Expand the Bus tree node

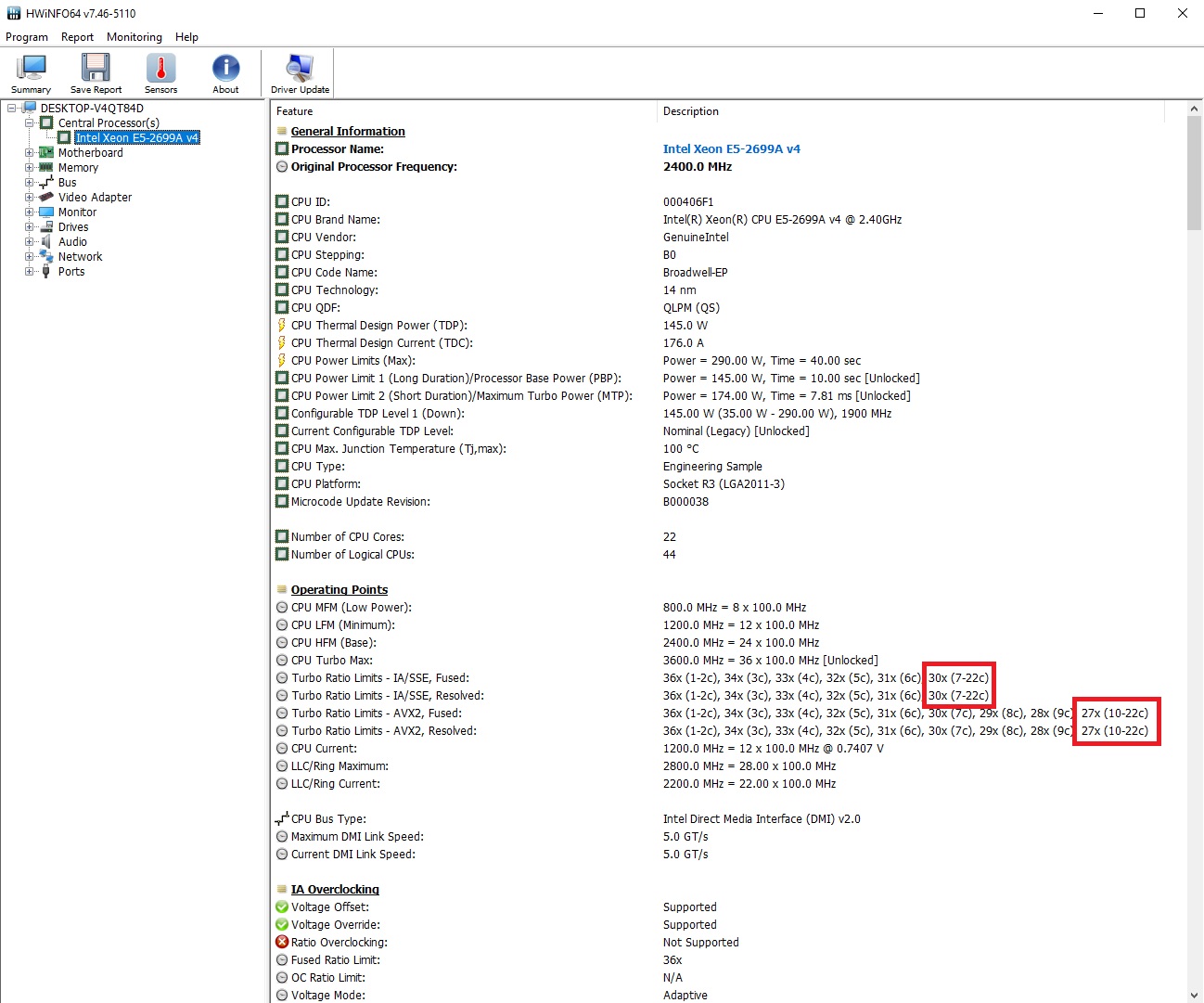pyautogui.click(x=29, y=183)
